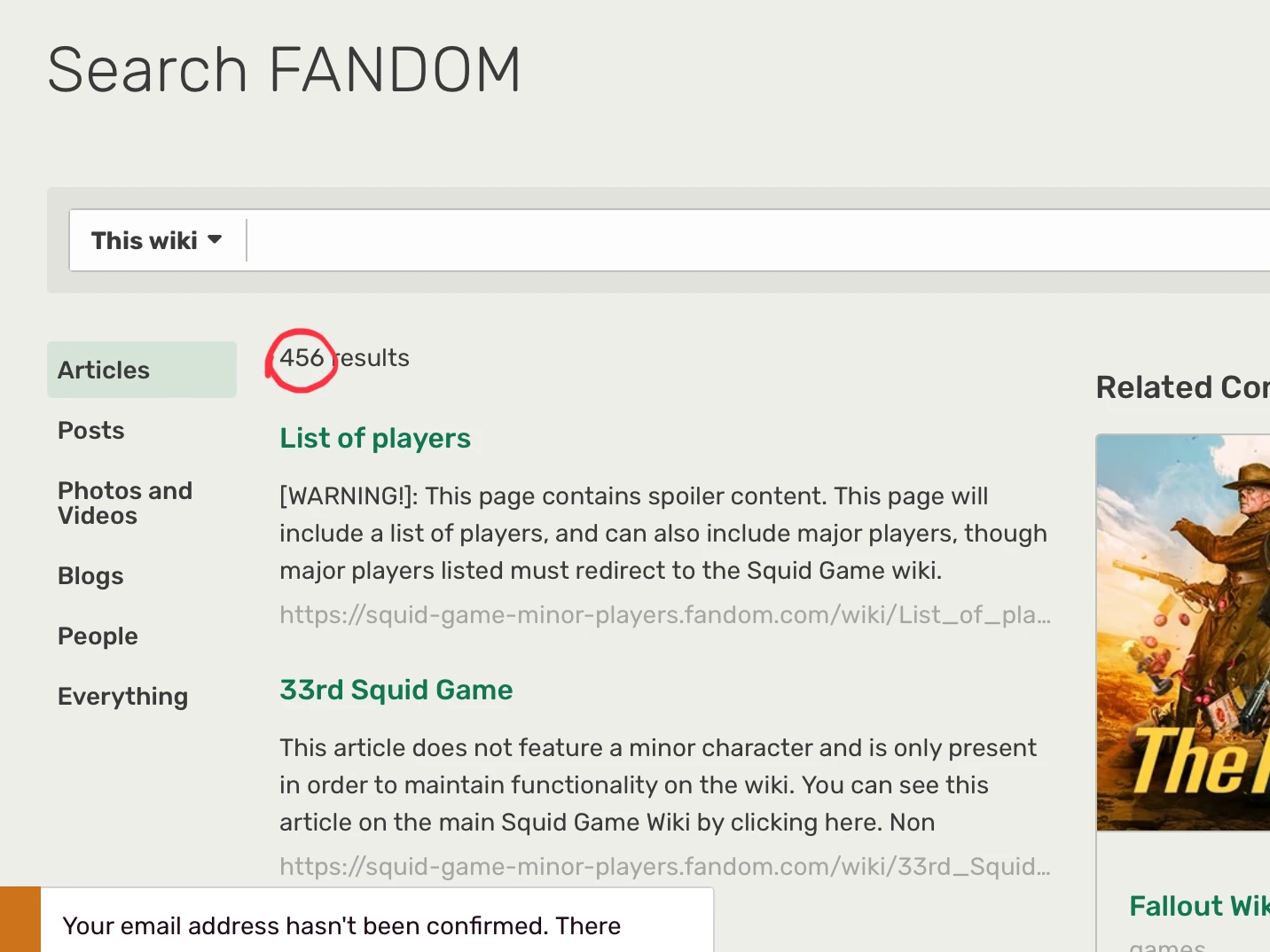Click the email confirmation notification message

click(x=341, y=925)
